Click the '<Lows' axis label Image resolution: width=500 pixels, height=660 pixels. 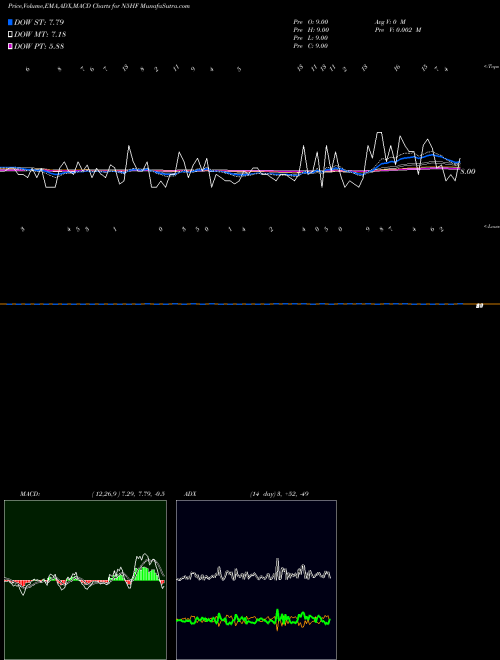coord(491,226)
